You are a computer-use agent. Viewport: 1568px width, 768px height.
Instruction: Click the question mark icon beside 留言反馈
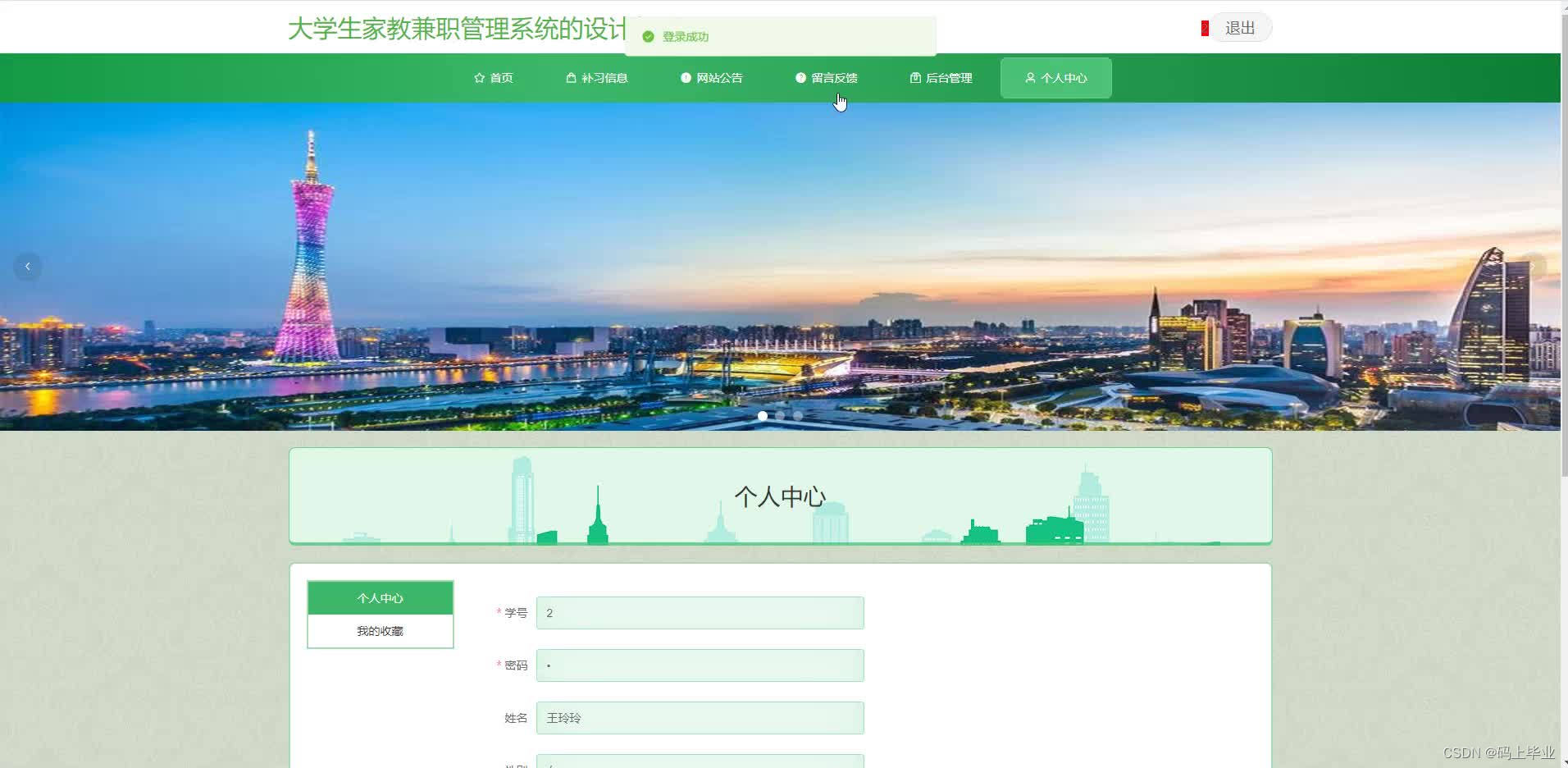point(801,77)
